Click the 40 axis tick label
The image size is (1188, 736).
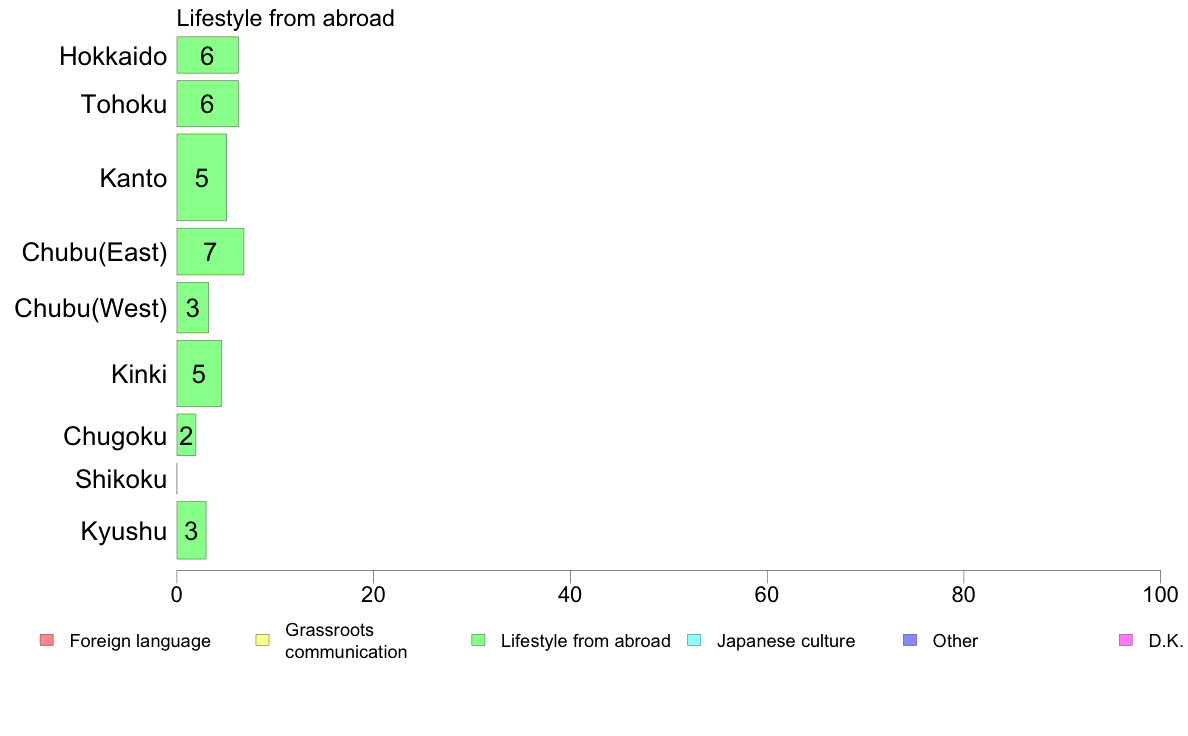570,595
